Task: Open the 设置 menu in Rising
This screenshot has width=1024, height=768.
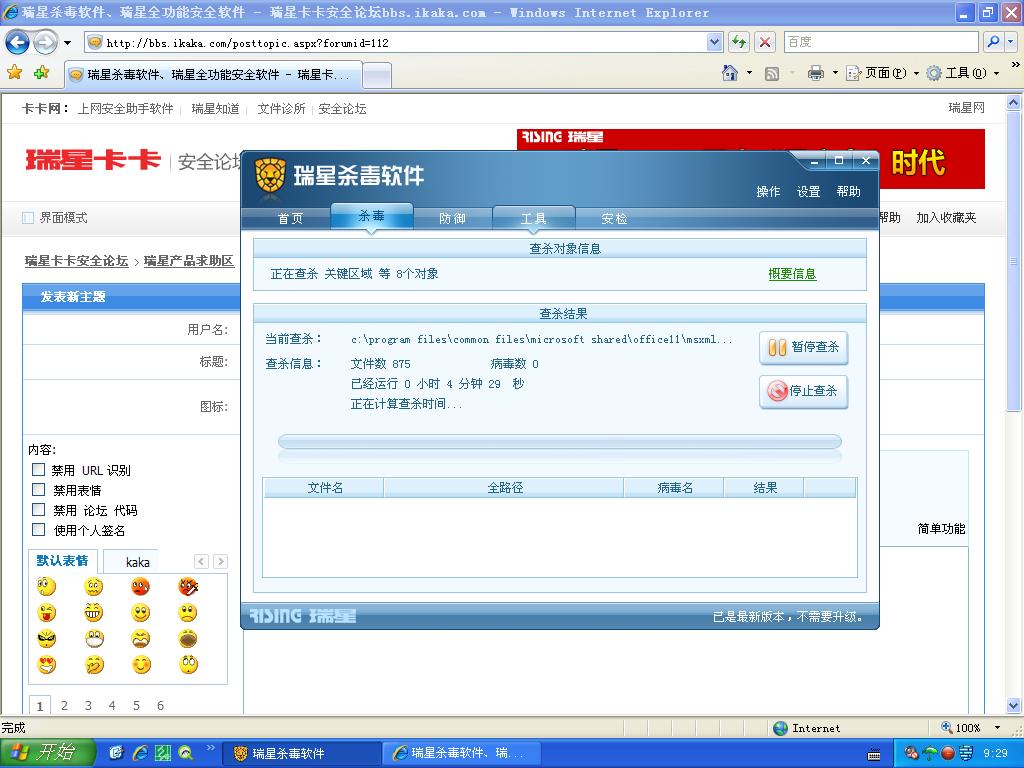Action: pyautogui.click(x=808, y=191)
